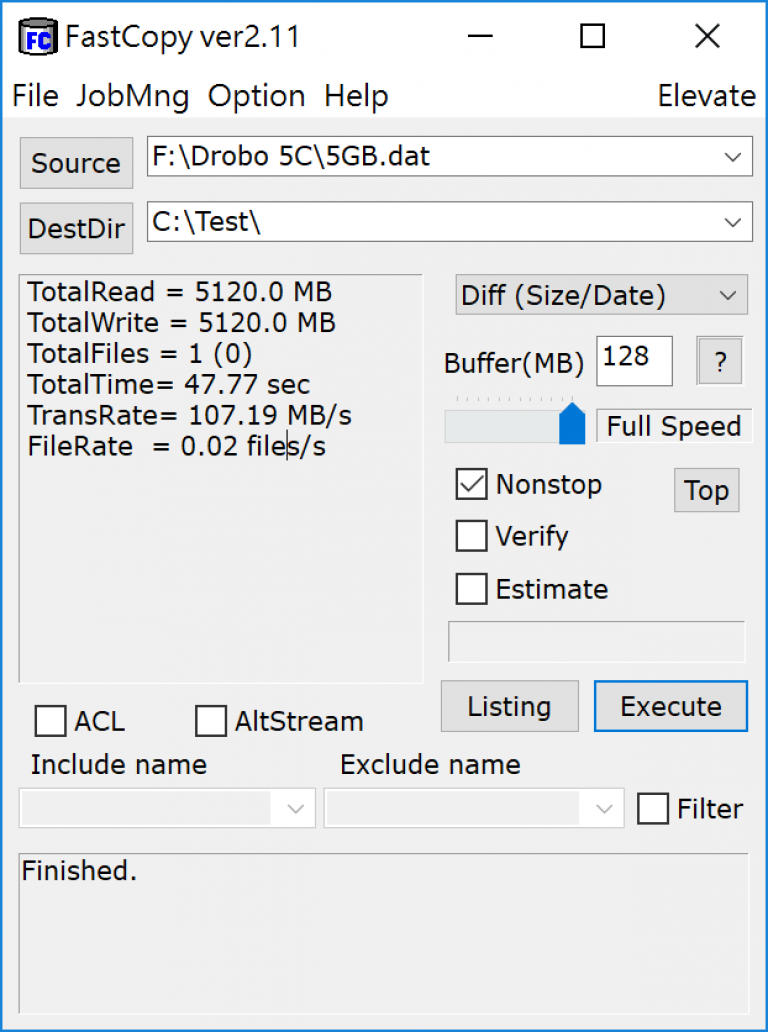The image size is (768, 1032).
Task: Click the FastCopy app icon in title bar
Action: [38, 38]
